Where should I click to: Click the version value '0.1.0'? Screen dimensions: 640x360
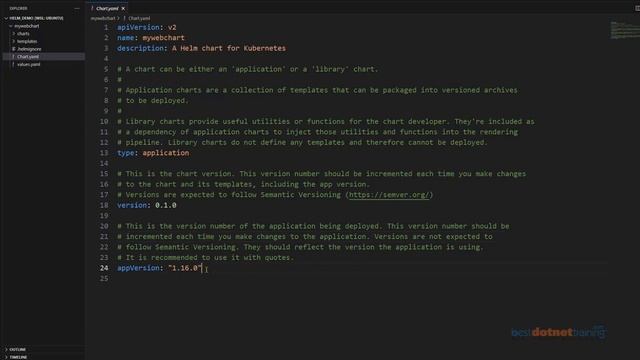tap(166, 205)
